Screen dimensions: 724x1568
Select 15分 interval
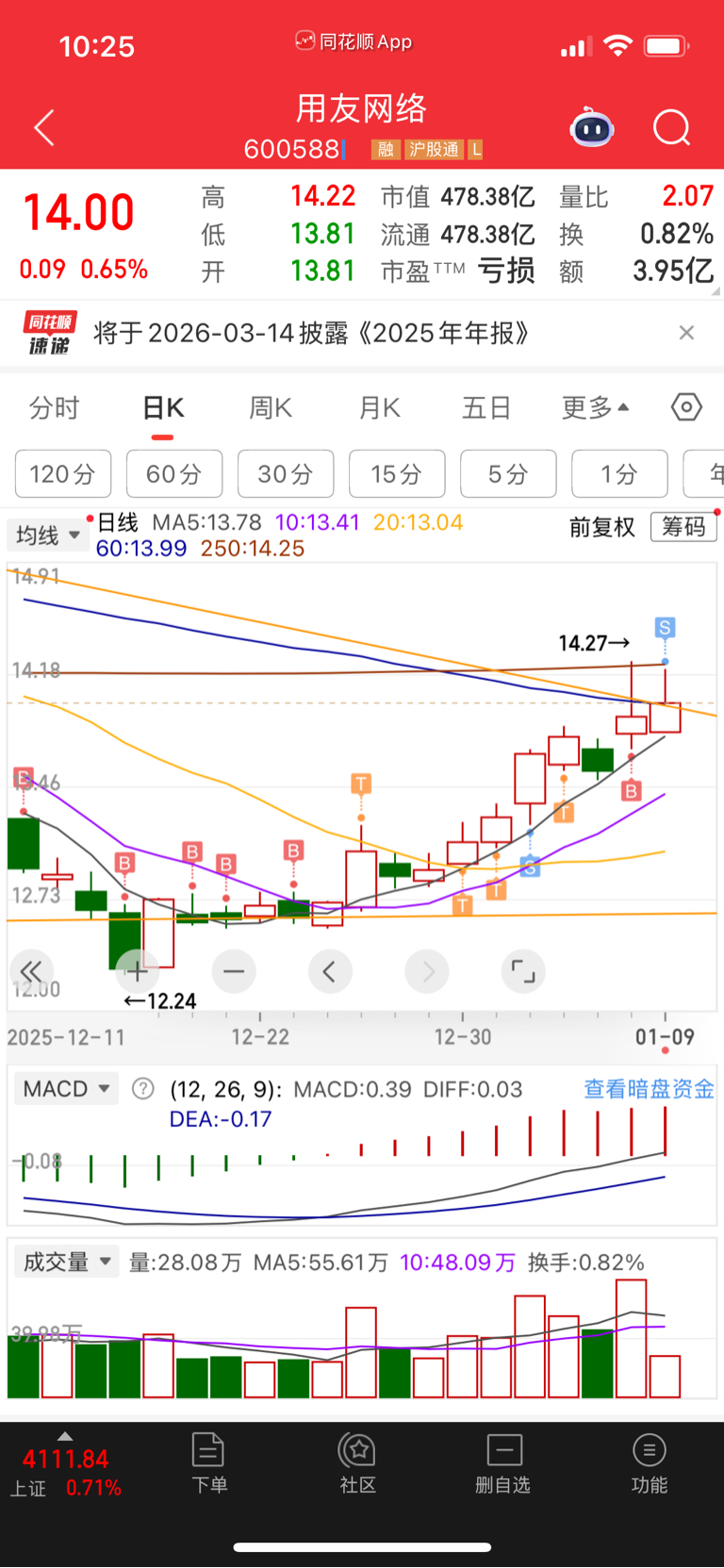click(397, 473)
